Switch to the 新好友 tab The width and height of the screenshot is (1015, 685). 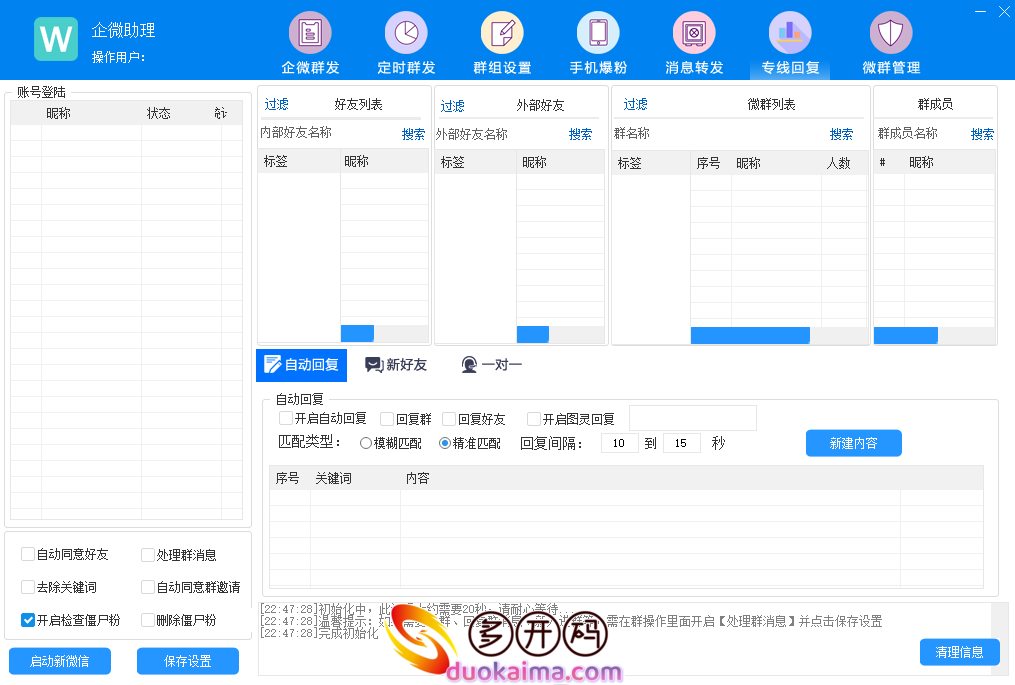[396, 365]
